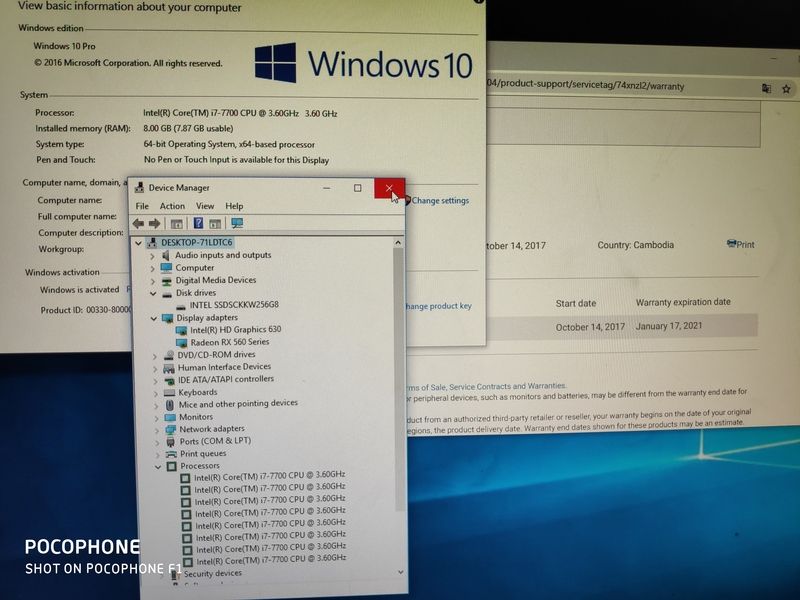Collapse the Disk drives node

[153, 293]
